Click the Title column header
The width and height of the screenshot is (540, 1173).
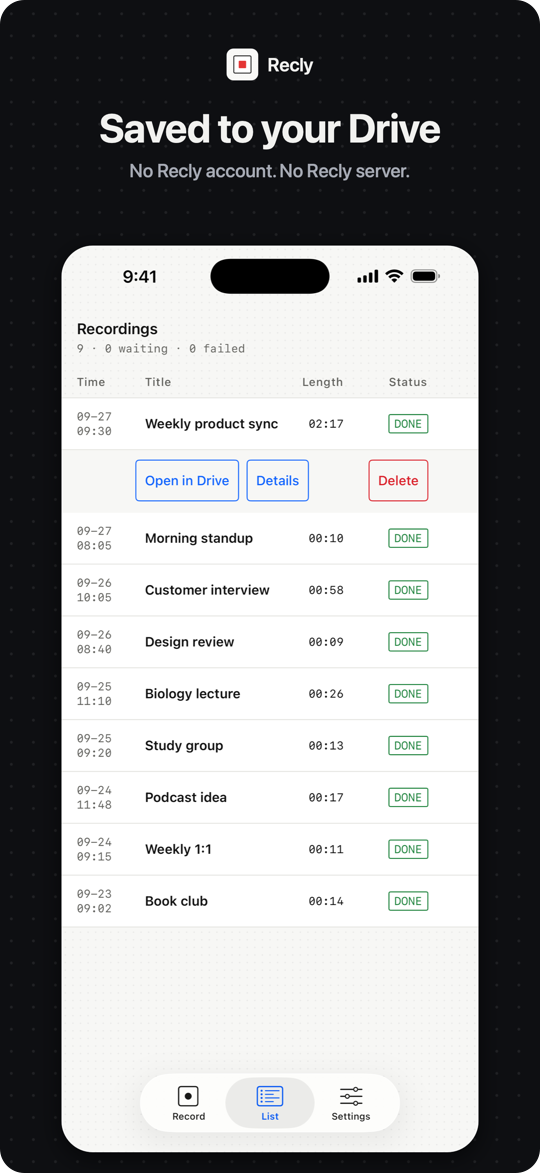point(158,382)
